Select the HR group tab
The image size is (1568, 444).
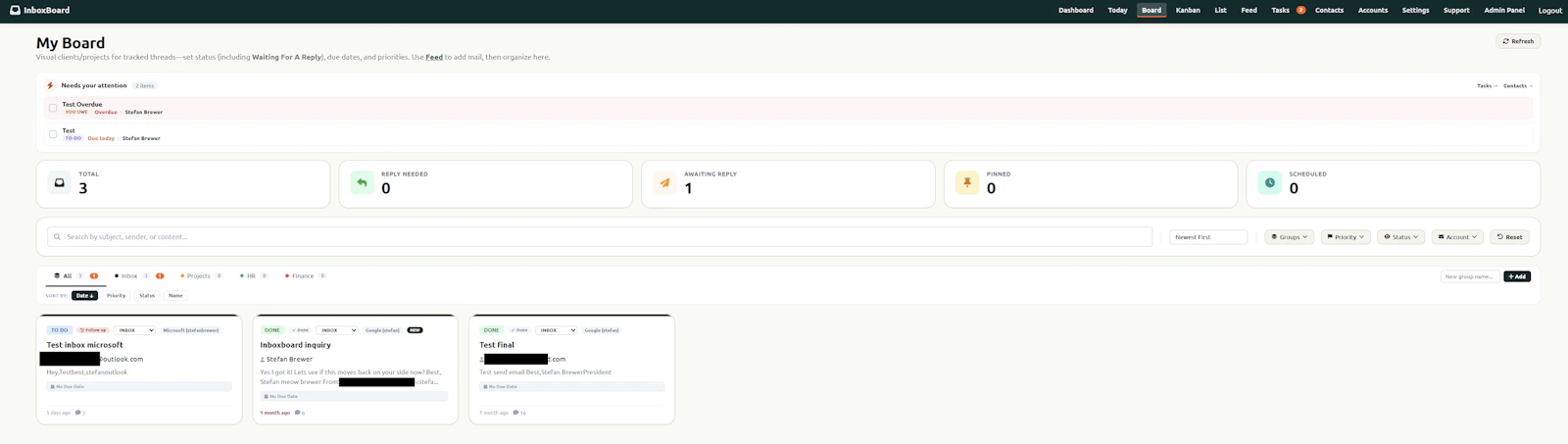pos(254,276)
